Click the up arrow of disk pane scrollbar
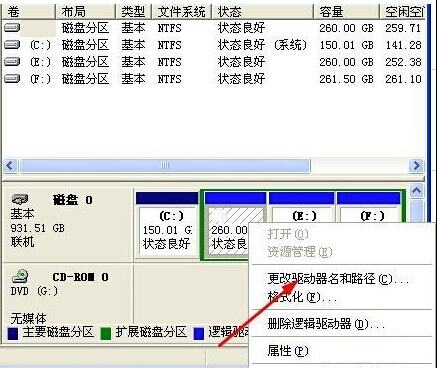Screen dimensions: 437x368 tap(417, 191)
